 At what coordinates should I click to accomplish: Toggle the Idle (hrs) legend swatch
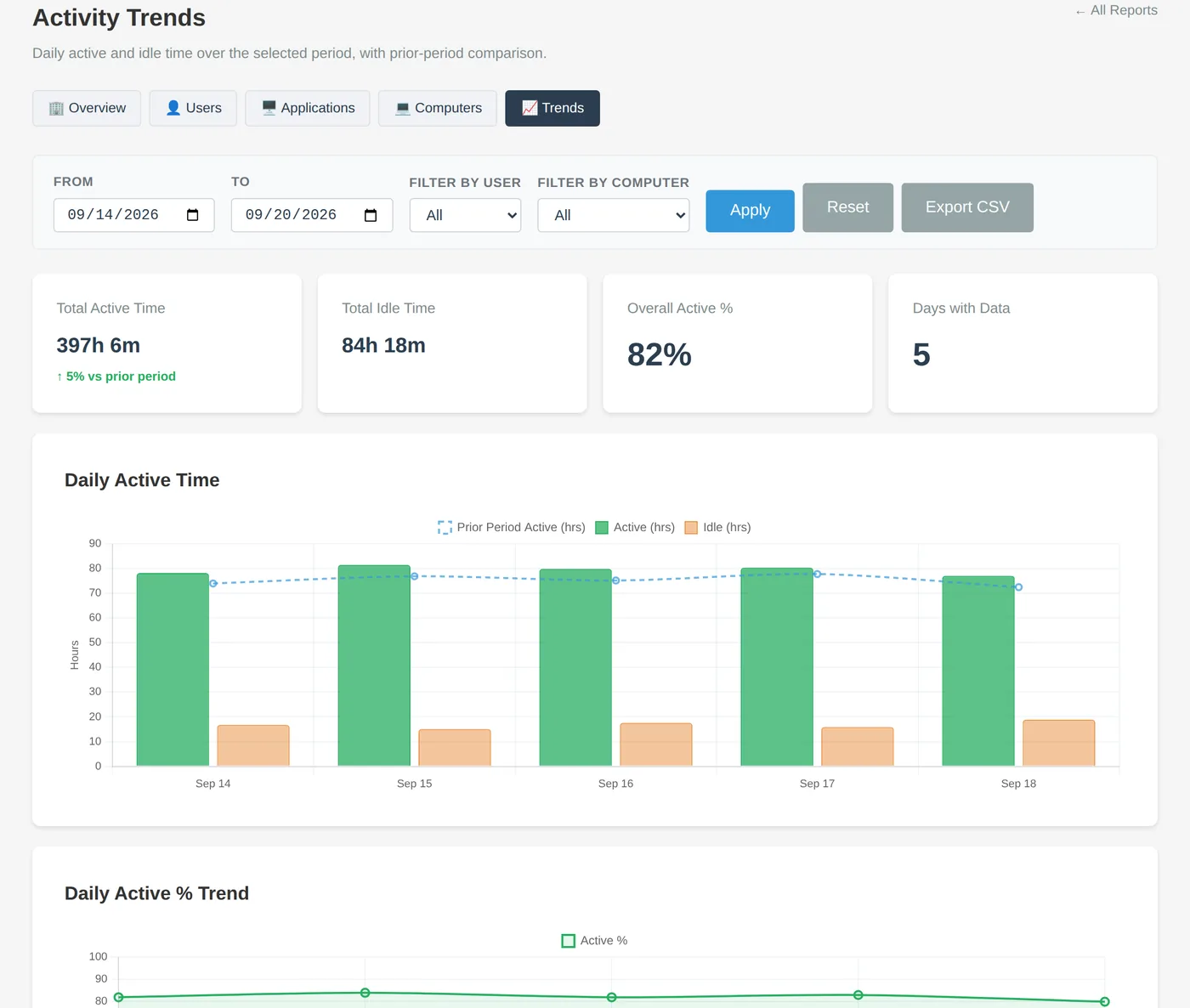pyautogui.click(x=691, y=528)
